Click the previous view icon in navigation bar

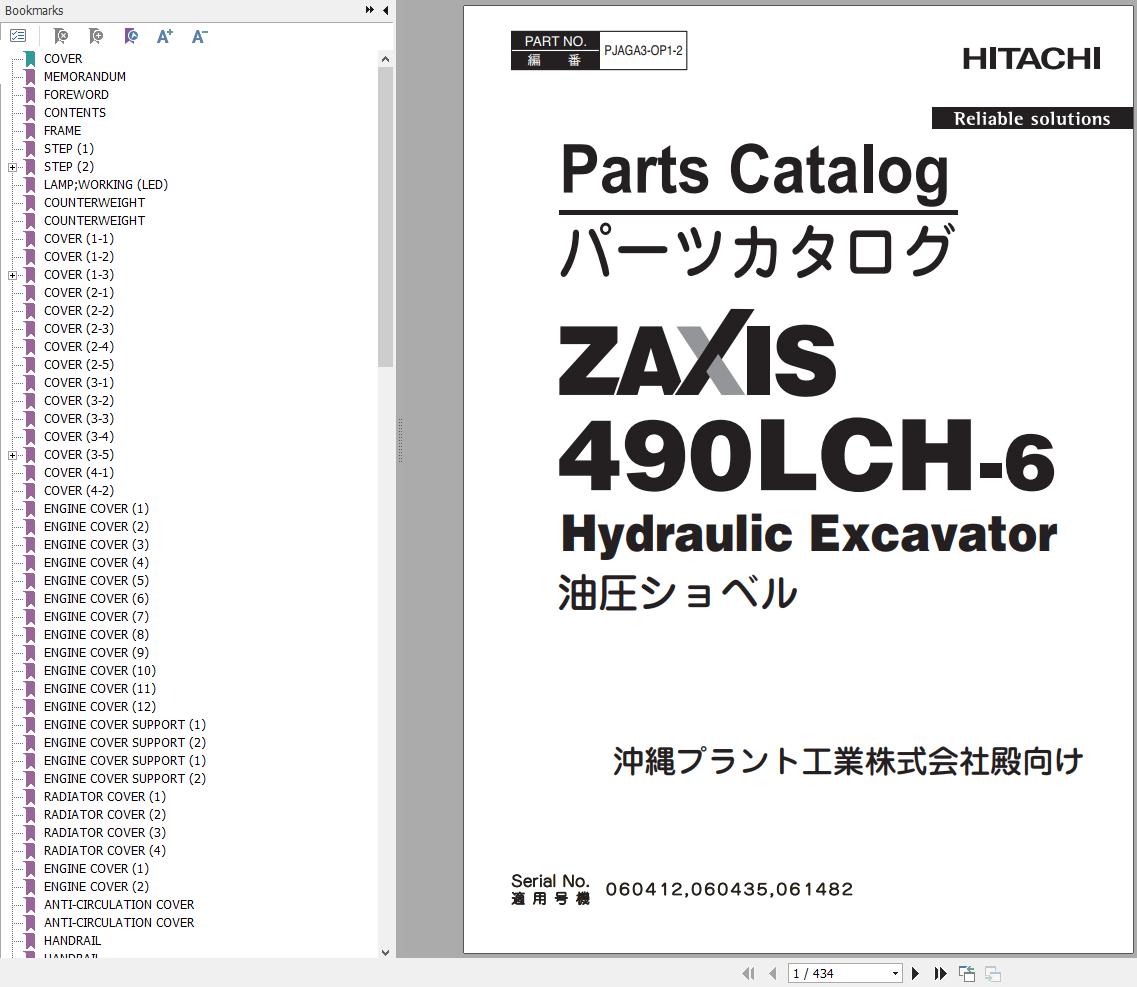(x=967, y=973)
